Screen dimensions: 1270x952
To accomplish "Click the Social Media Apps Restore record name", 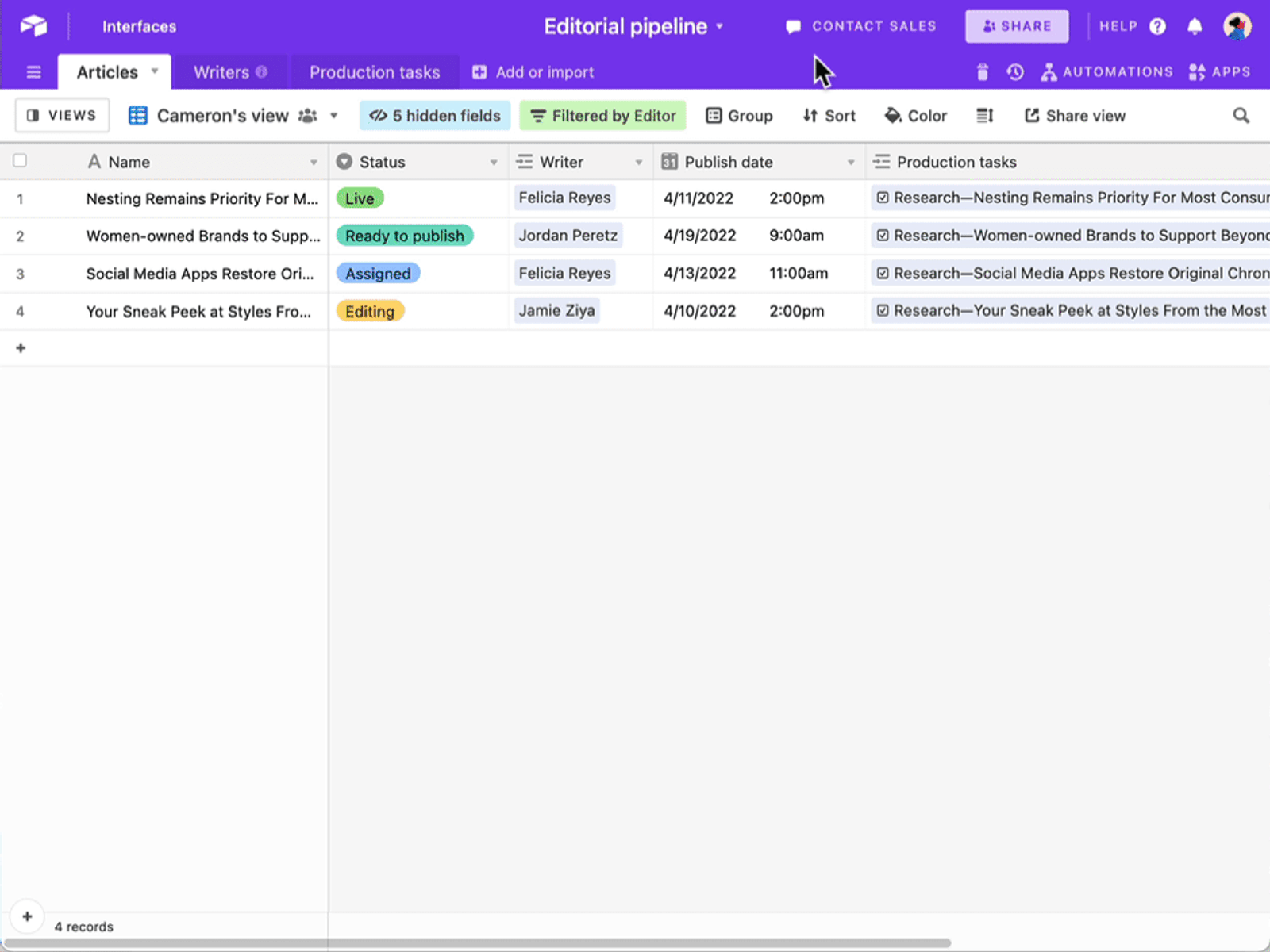I will point(200,274).
